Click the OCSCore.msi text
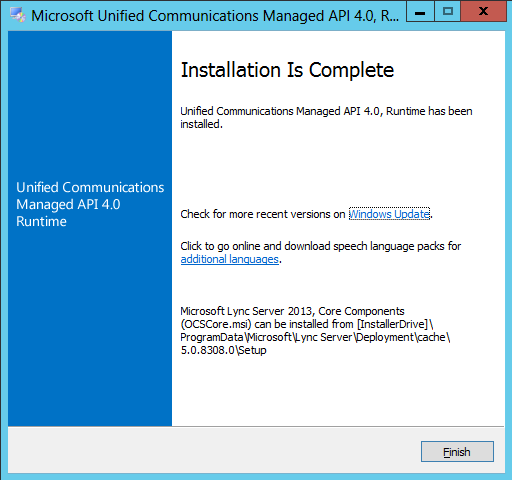The image size is (512, 480). point(216,324)
